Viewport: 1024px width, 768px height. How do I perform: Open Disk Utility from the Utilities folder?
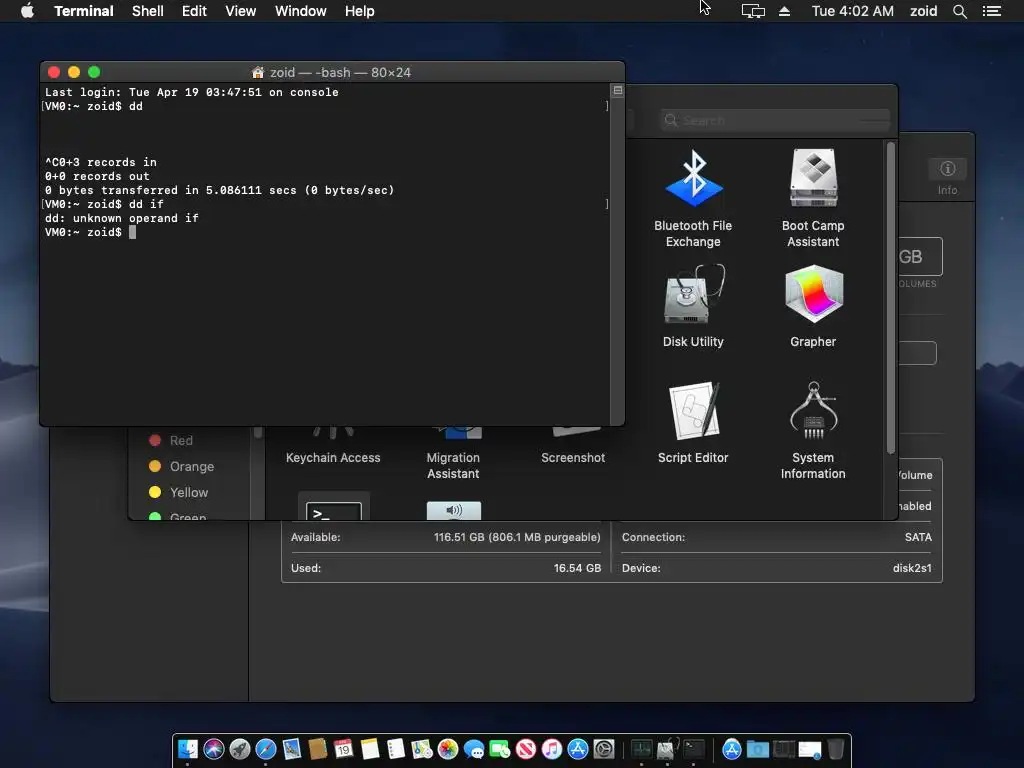[x=693, y=306]
